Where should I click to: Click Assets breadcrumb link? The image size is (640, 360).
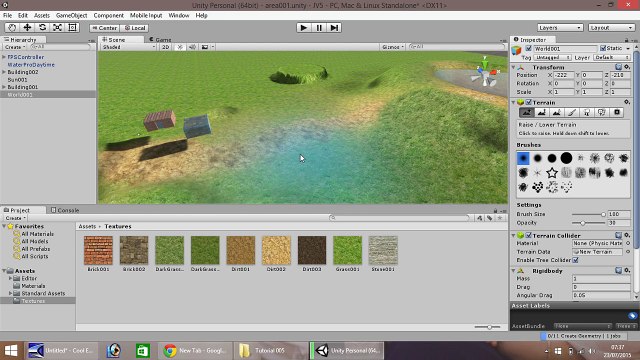pyautogui.click(x=87, y=226)
